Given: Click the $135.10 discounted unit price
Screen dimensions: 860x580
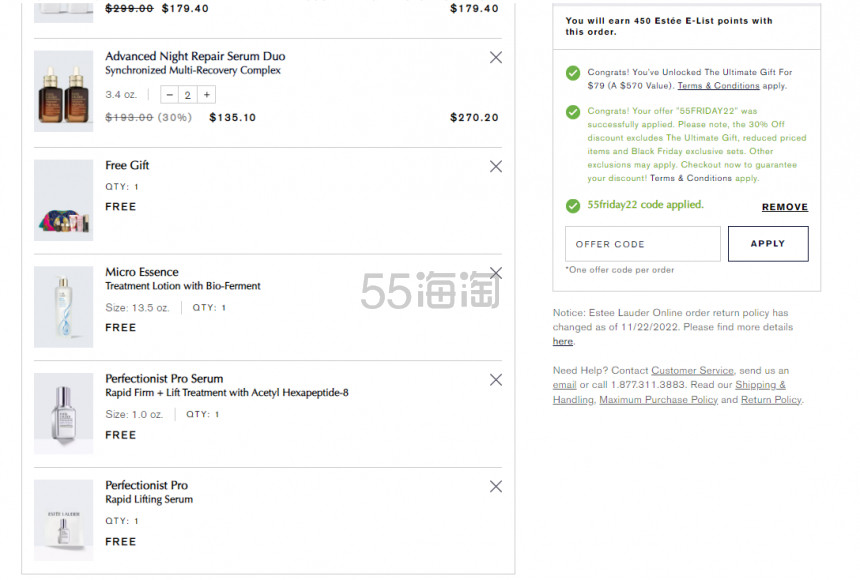Looking at the screenshot, I should click(233, 117).
